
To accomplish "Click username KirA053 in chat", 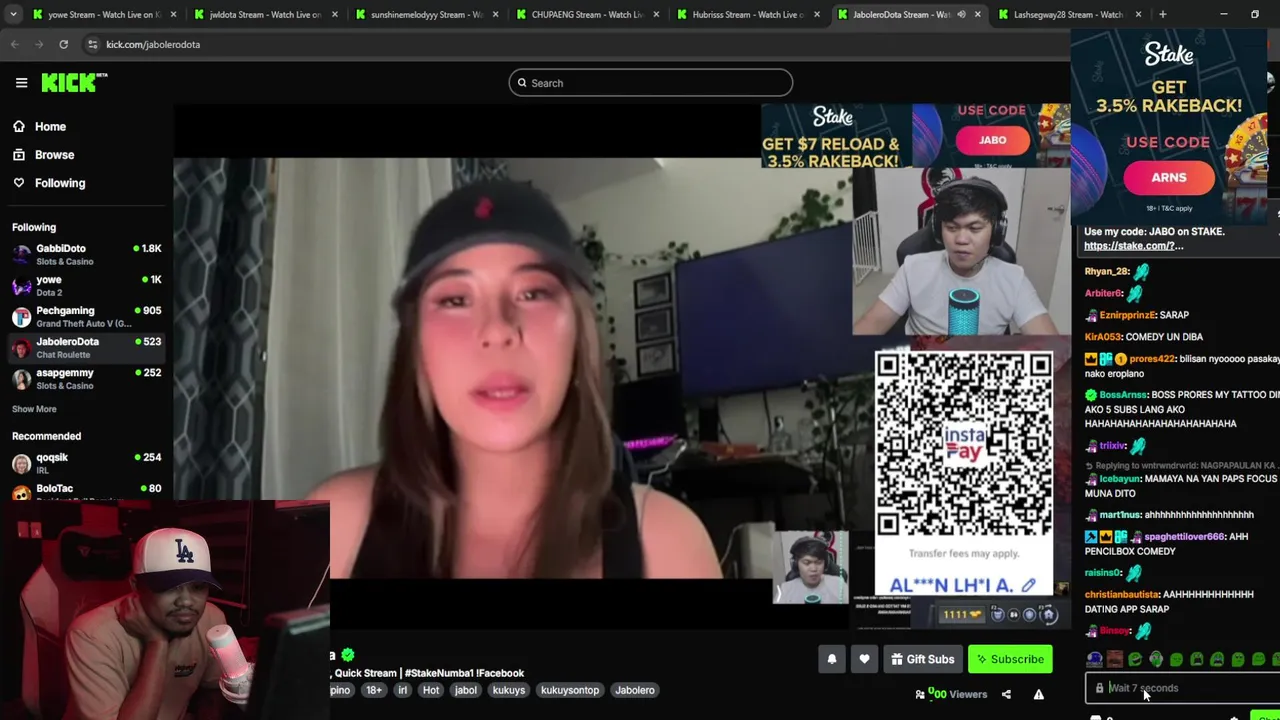I will pos(1103,337).
